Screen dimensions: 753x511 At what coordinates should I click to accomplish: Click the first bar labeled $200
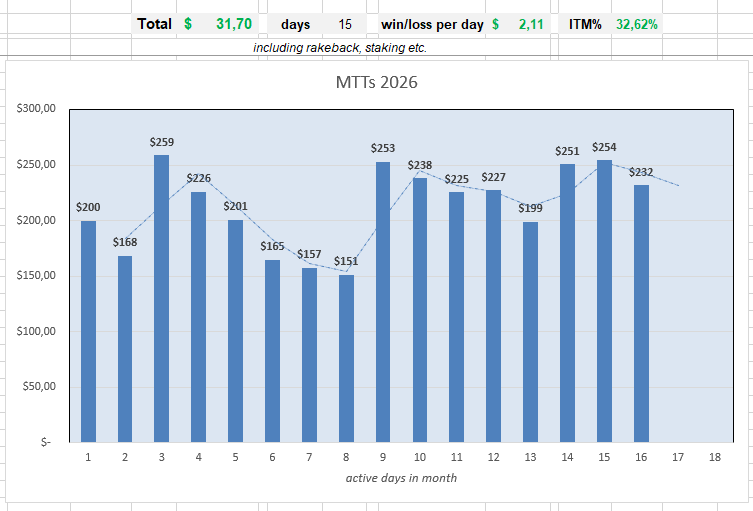pyautogui.click(x=88, y=331)
